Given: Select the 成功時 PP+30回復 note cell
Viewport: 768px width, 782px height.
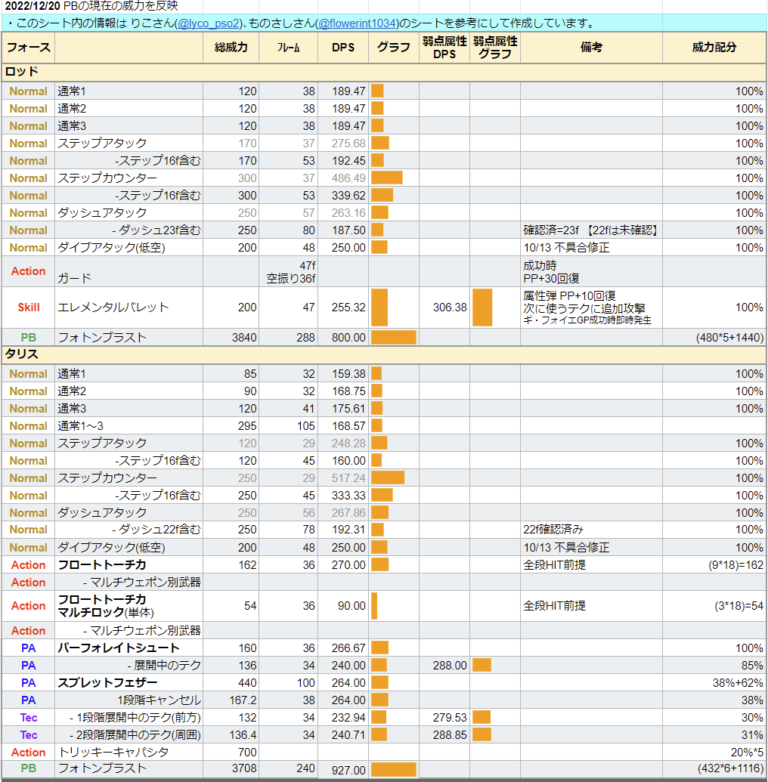Looking at the screenshot, I should click(x=591, y=271).
